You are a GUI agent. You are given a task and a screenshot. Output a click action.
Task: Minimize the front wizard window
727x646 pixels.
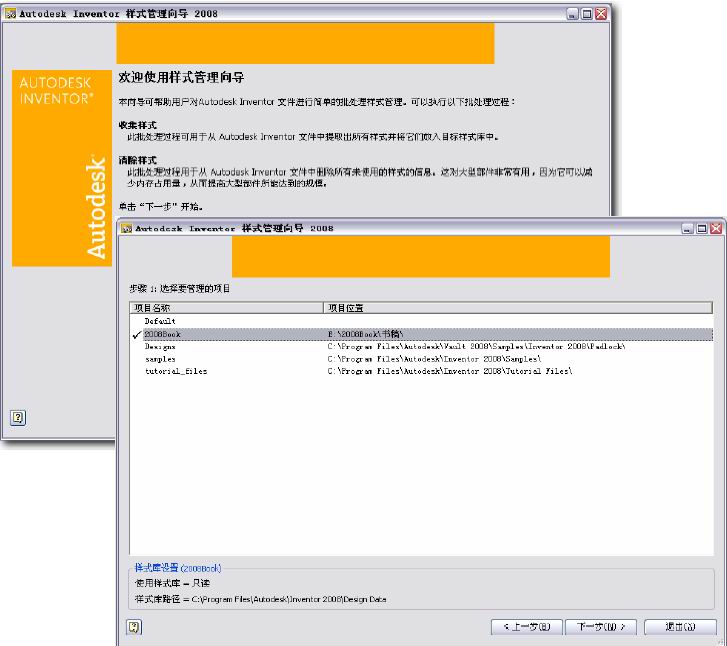688,228
